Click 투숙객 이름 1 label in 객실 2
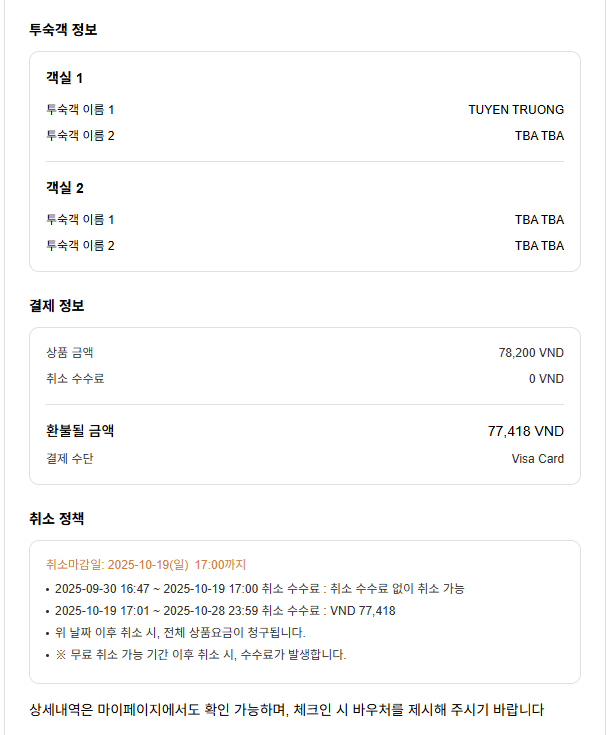 [x=80, y=220]
